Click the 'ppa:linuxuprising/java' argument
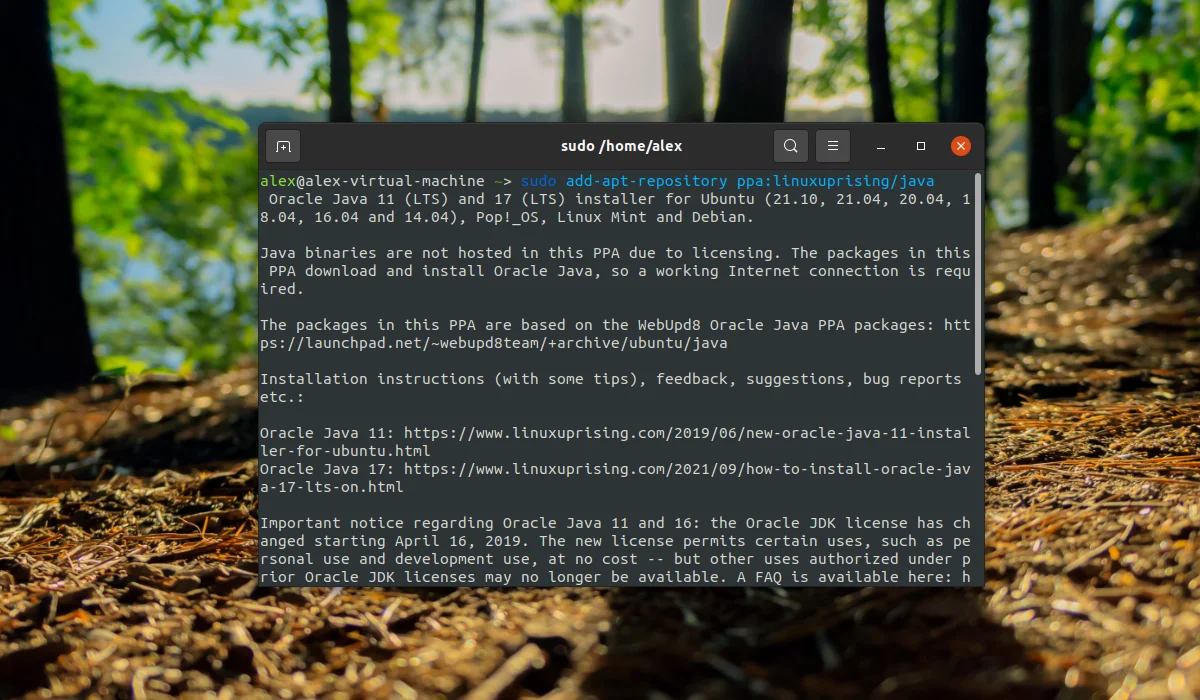 [x=835, y=181]
